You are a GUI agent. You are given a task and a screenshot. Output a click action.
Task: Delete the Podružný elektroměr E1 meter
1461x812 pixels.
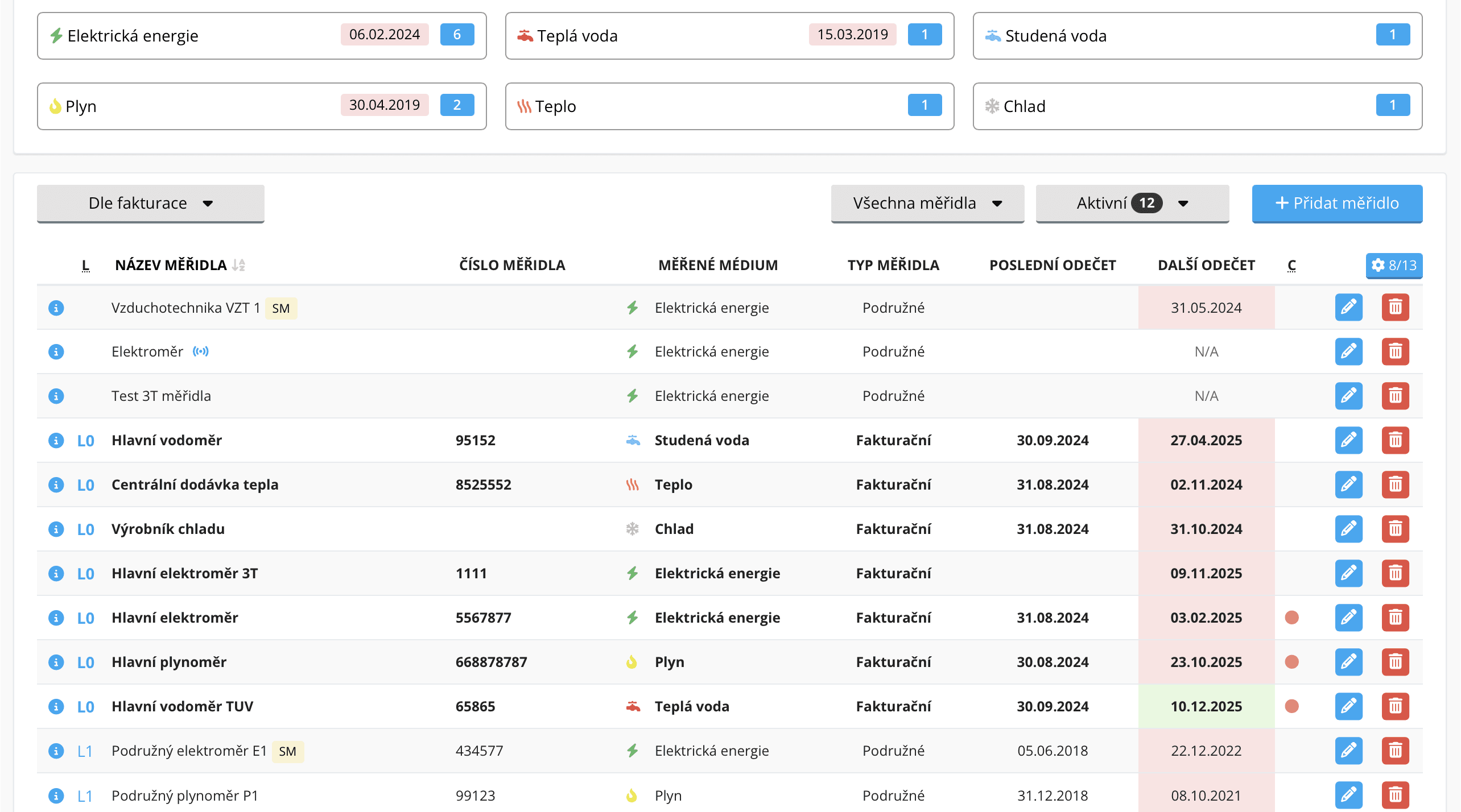pyautogui.click(x=1395, y=751)
